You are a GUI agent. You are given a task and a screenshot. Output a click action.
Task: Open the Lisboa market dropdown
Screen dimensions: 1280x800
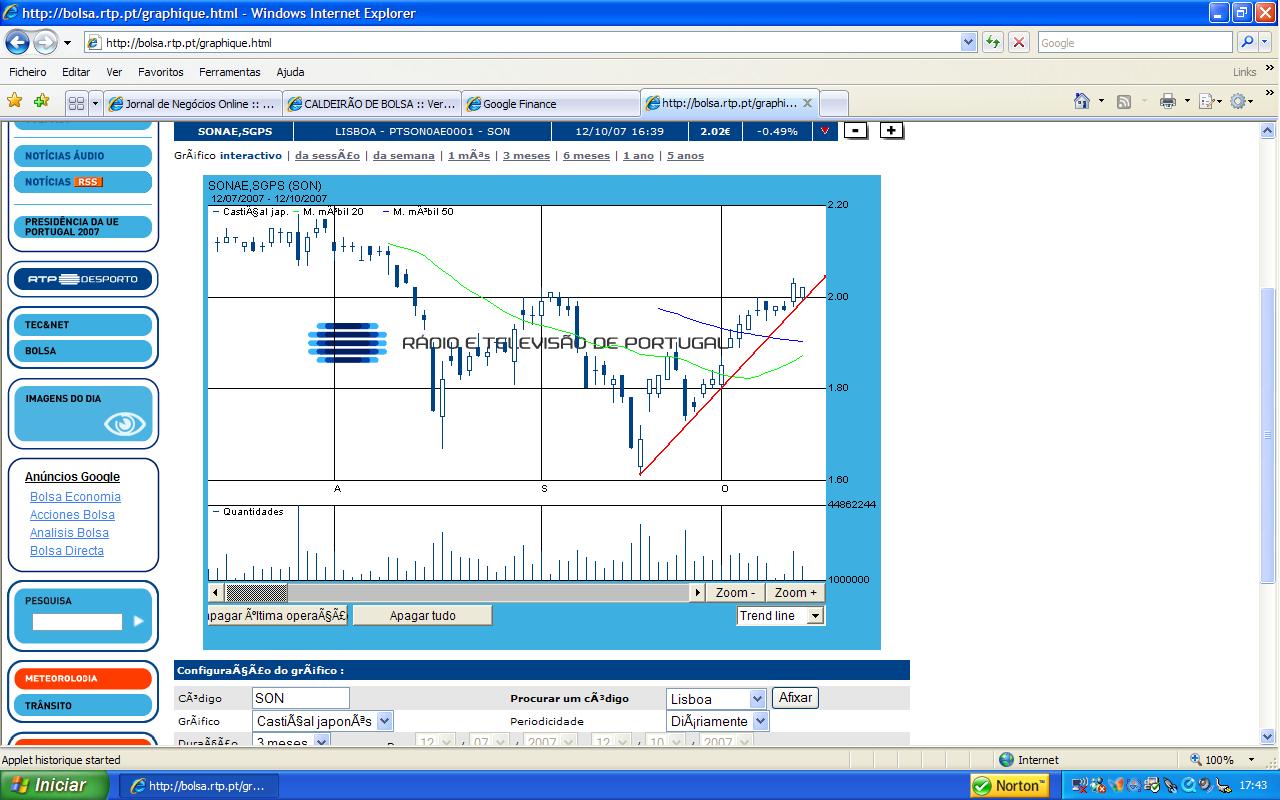click(x=757, y=699)
